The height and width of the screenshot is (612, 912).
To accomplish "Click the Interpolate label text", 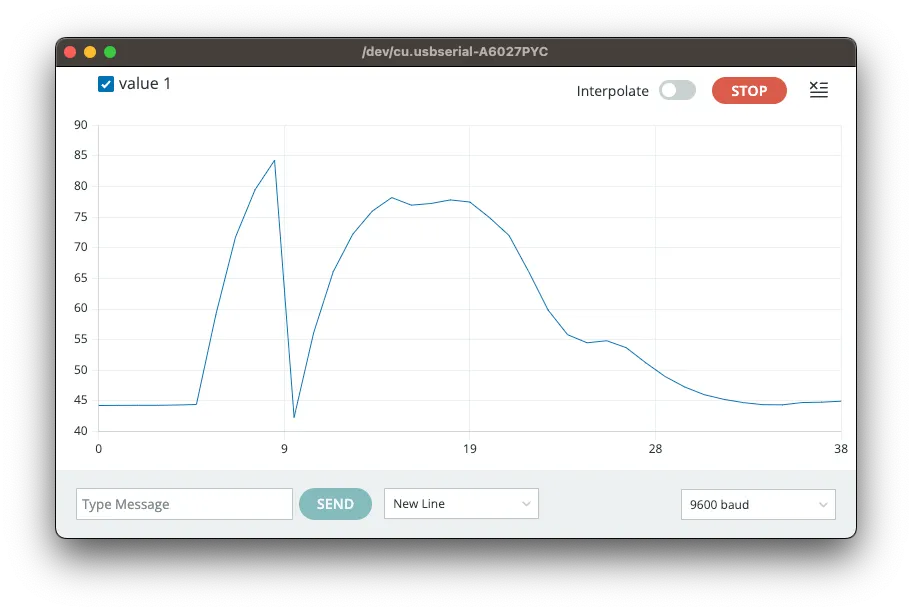I will coord(612,91).
